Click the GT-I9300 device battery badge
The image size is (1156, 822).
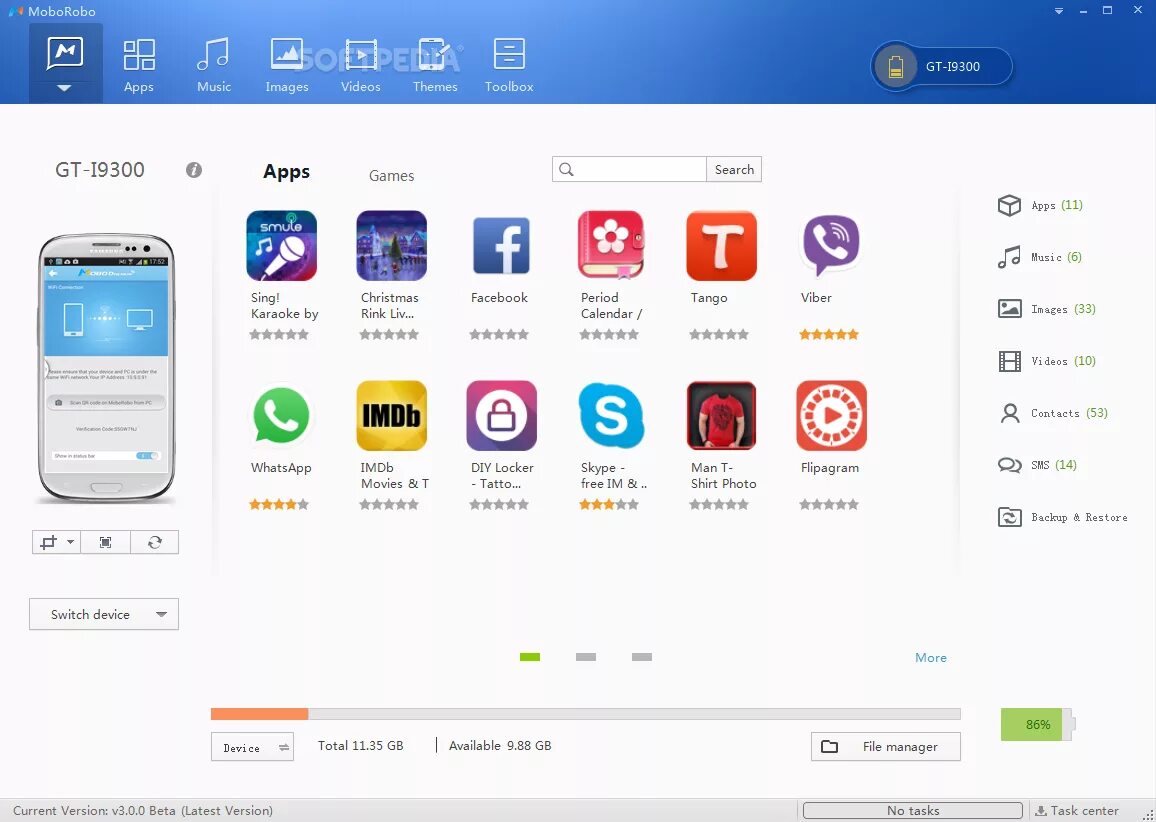pos(941,66)
